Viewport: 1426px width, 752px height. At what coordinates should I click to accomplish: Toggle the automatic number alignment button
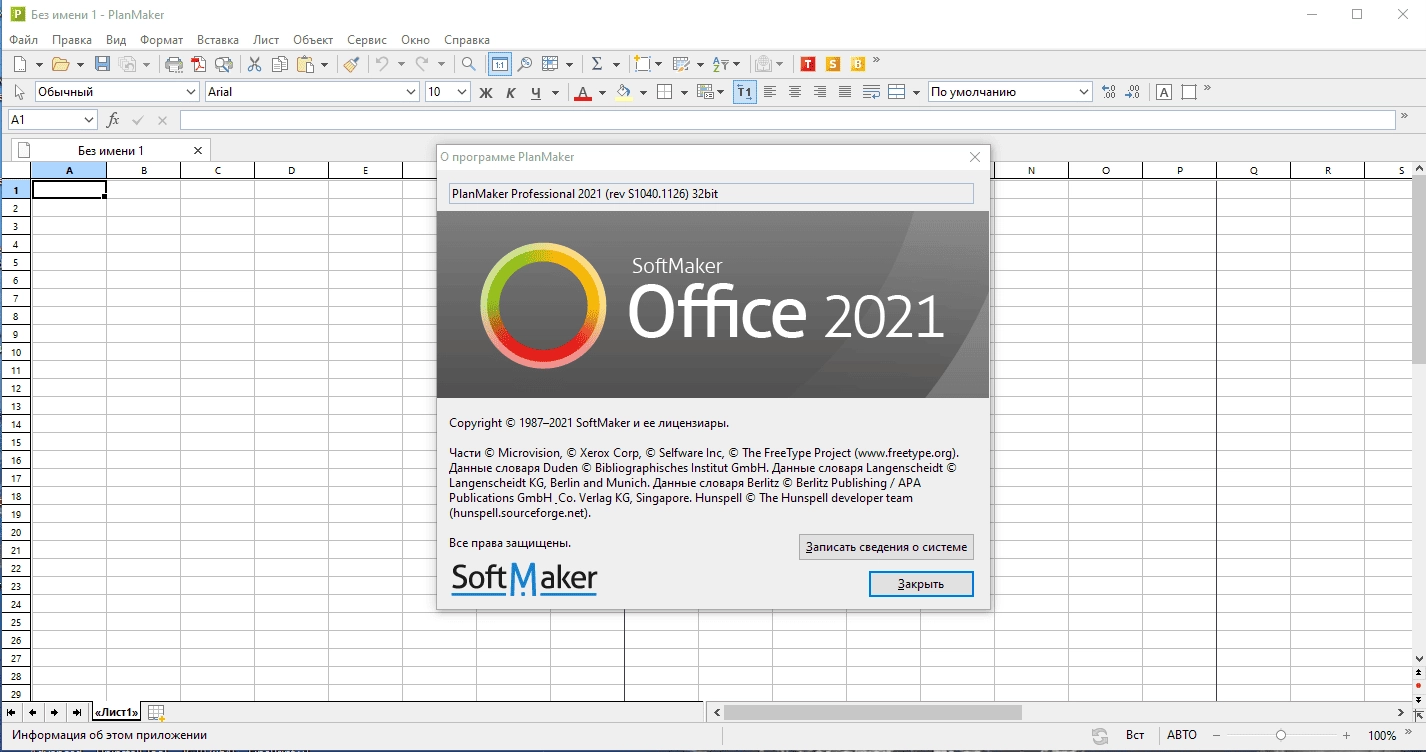click(745, 92)
